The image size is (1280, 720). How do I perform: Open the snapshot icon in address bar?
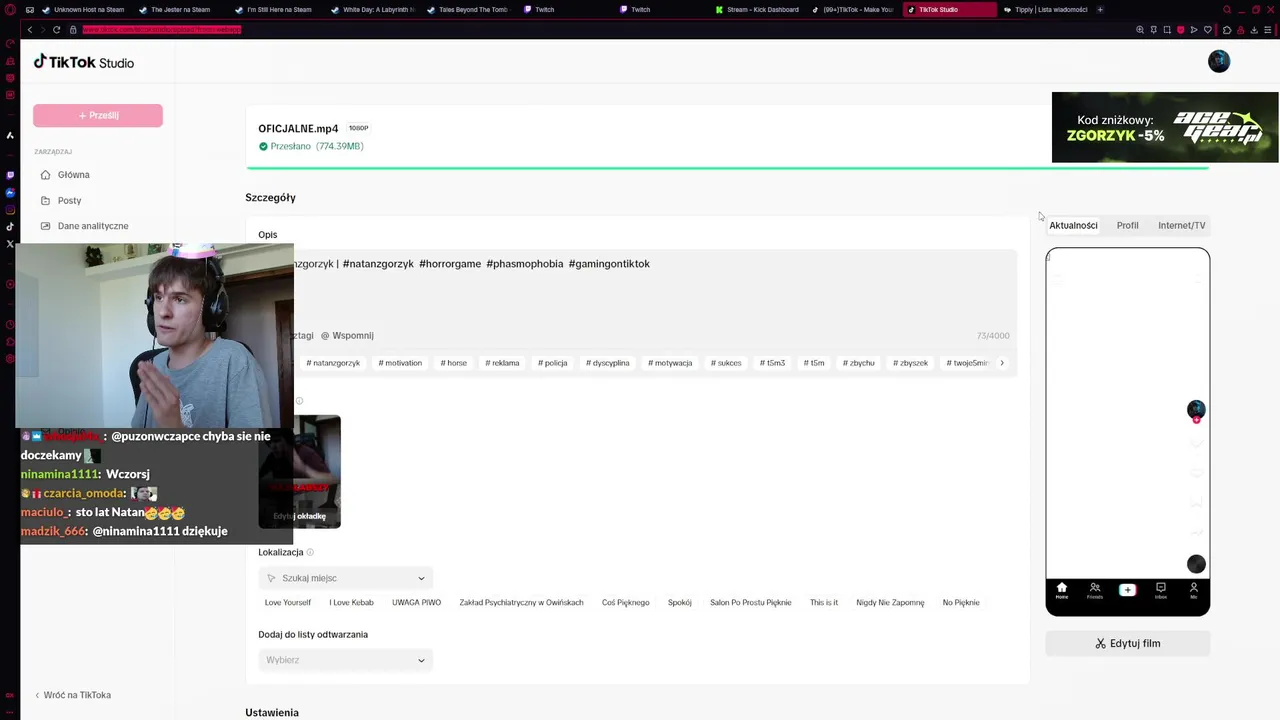coord(1167,30)
